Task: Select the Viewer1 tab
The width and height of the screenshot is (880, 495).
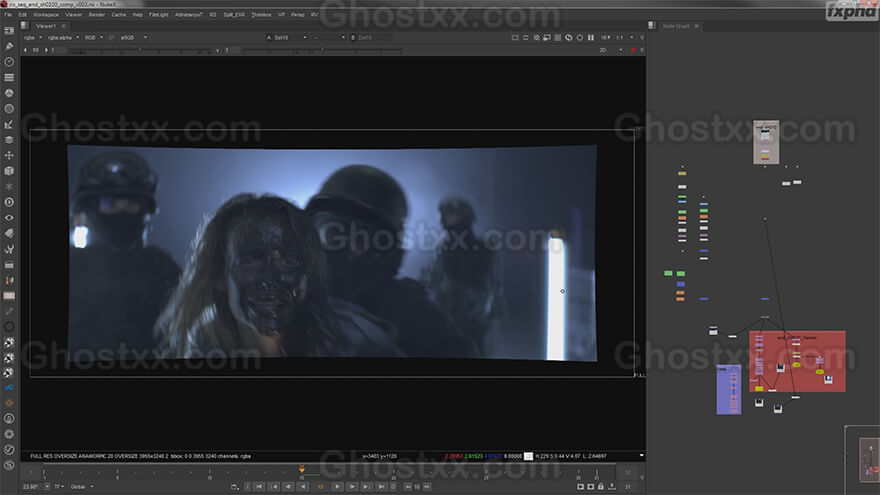Action: click(x=46, y=26)
